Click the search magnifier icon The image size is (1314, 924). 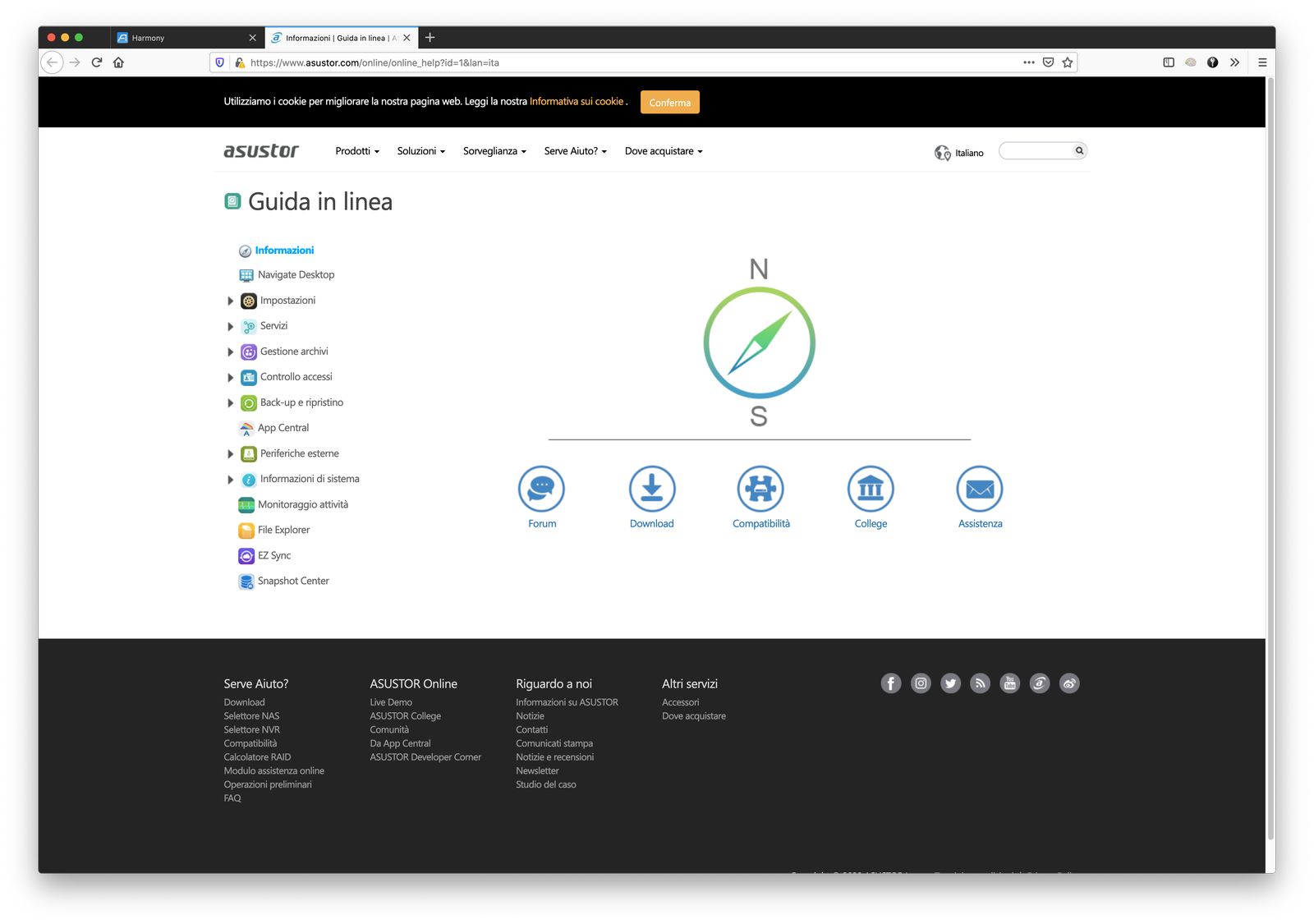tap(1079, 150)
